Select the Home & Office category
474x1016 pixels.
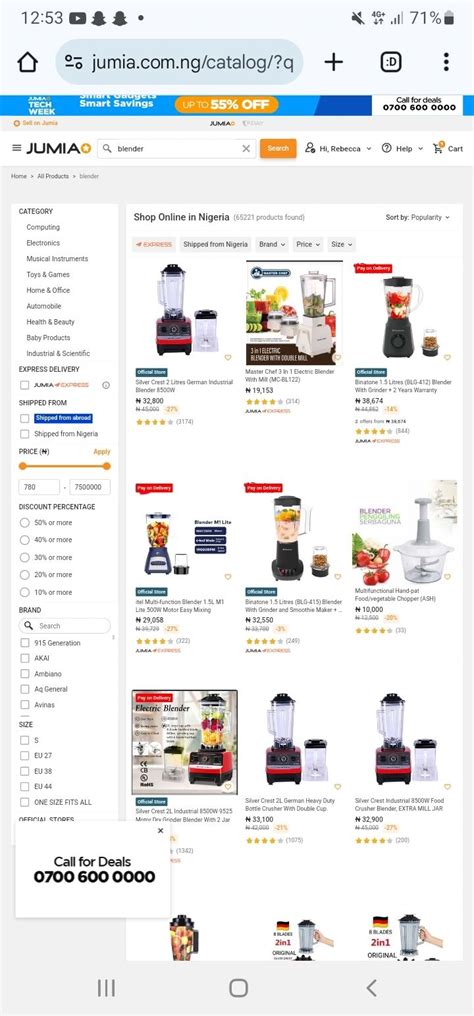point(48,290)
